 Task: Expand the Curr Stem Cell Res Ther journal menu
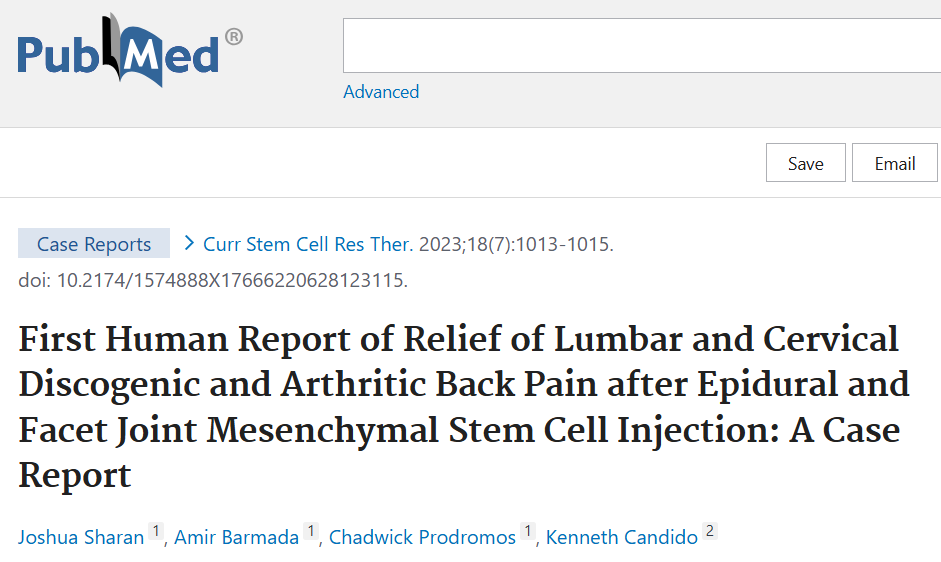(307, 244)
